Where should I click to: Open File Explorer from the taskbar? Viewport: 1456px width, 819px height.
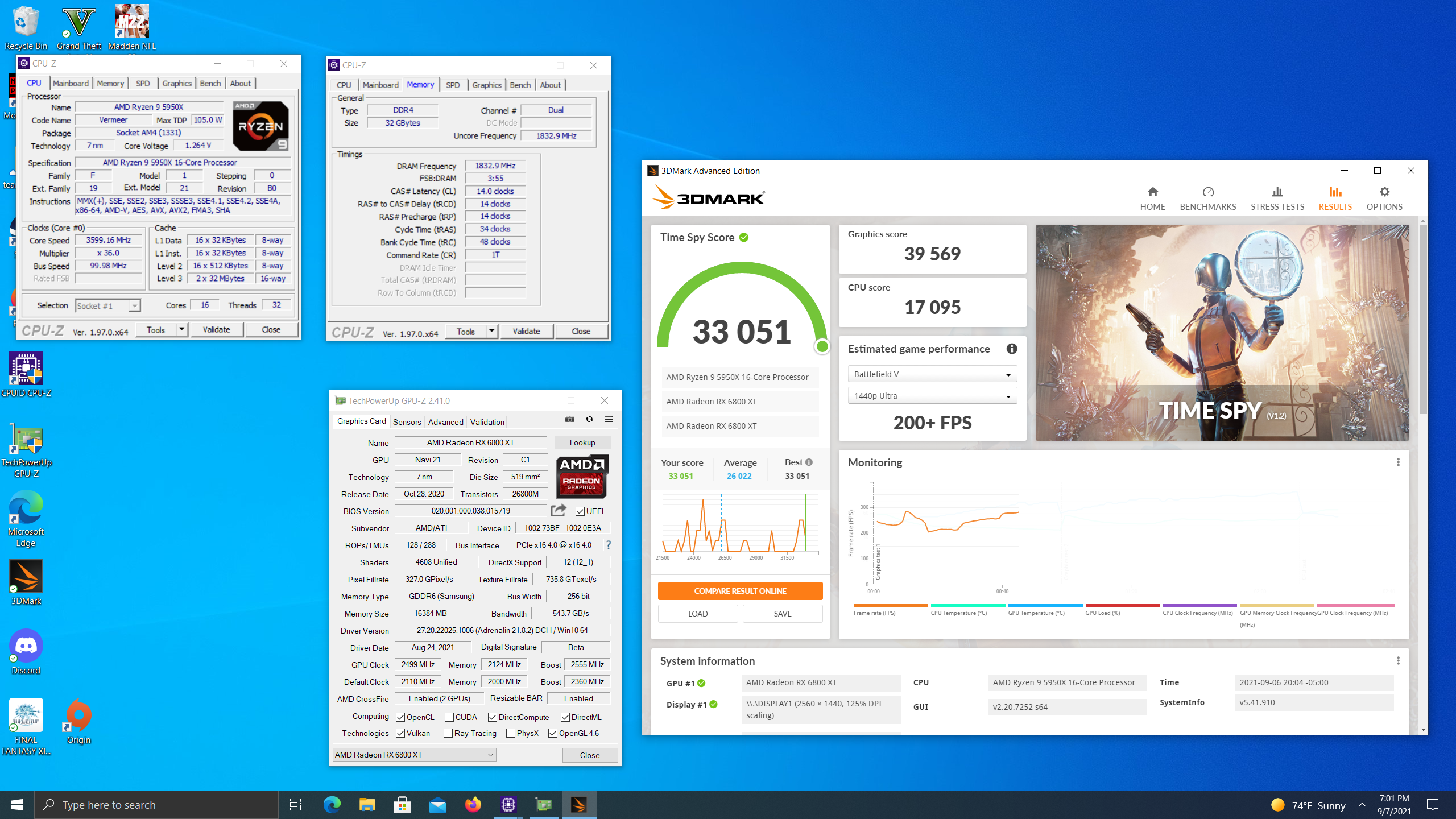367,805
